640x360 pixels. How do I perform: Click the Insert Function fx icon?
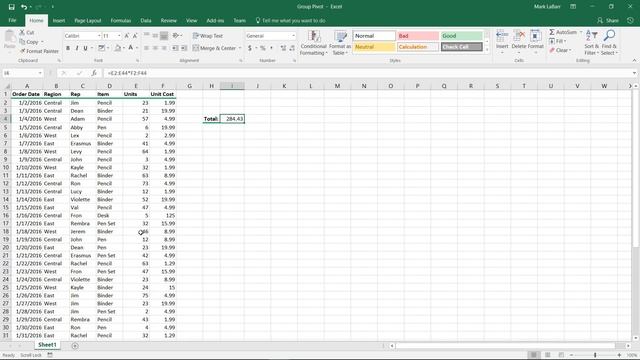point(94,73)
